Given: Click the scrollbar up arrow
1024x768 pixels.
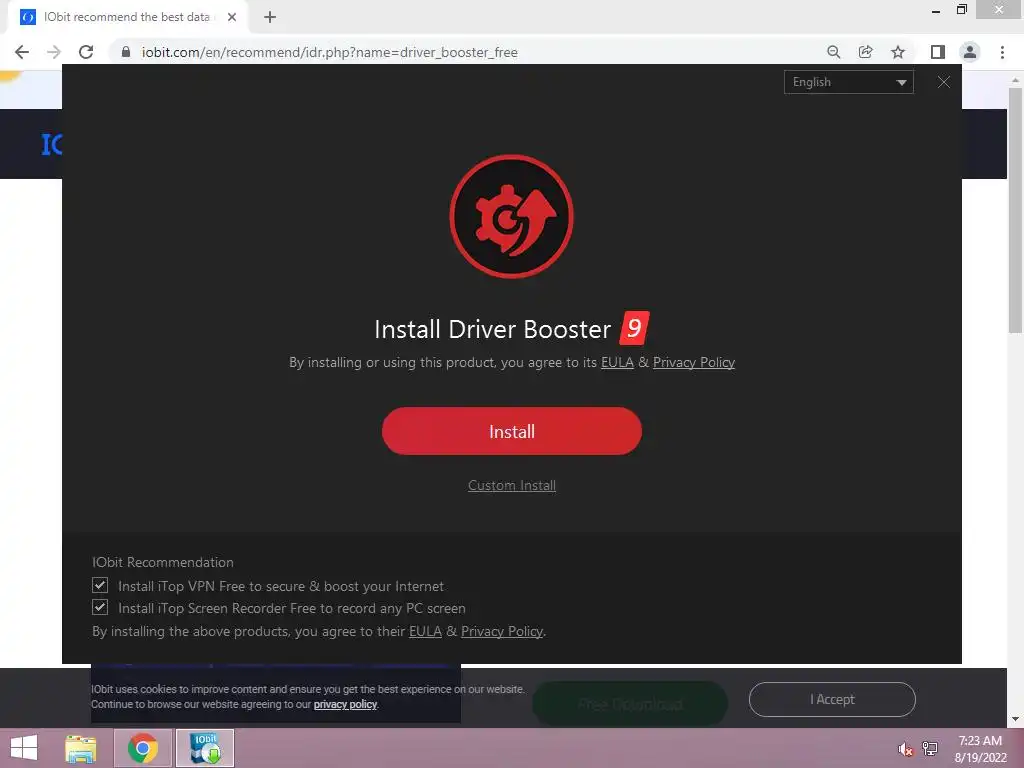Looking at the screenshot, I should tap(1015, 80).
